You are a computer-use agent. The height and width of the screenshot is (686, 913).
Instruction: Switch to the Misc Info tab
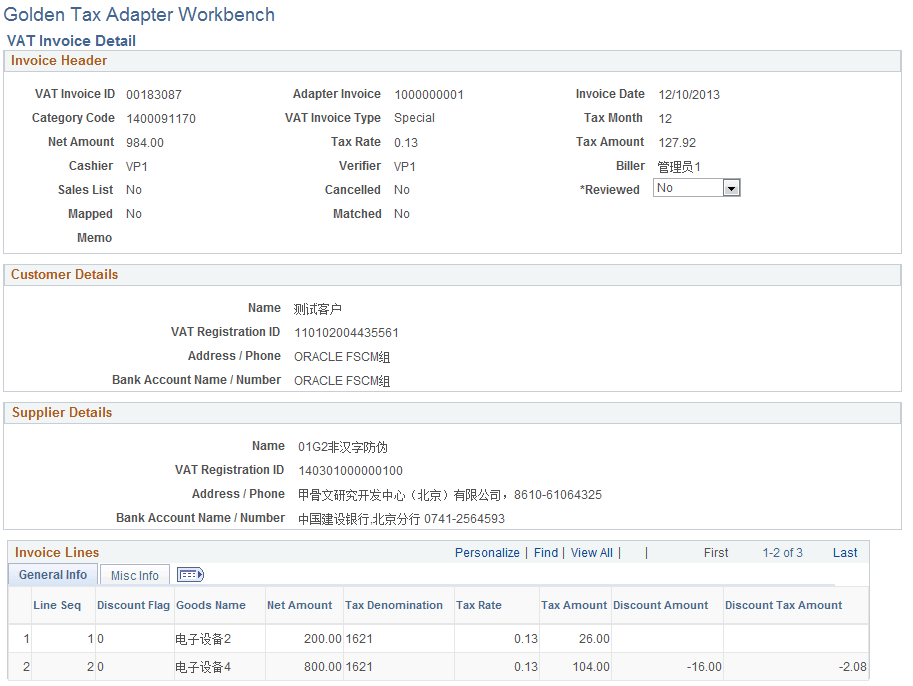pos(134,574)
